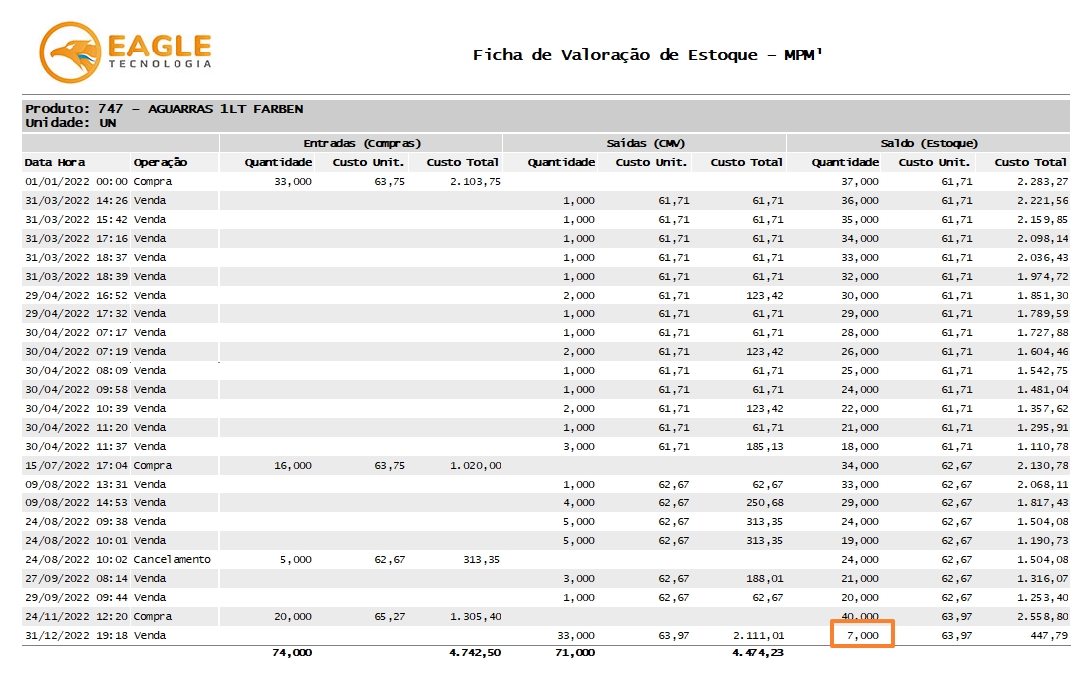Click the entries total cost 4.742,50
1086x695 pixels.
point(475,653)
